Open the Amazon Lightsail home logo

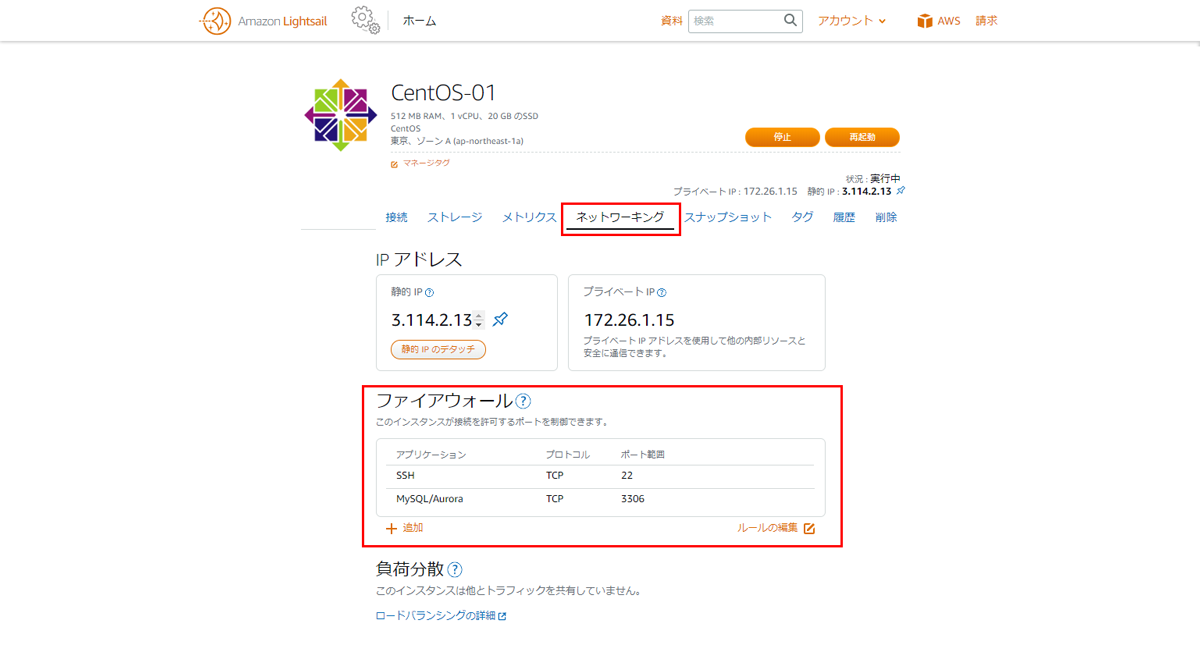[215, 20]
